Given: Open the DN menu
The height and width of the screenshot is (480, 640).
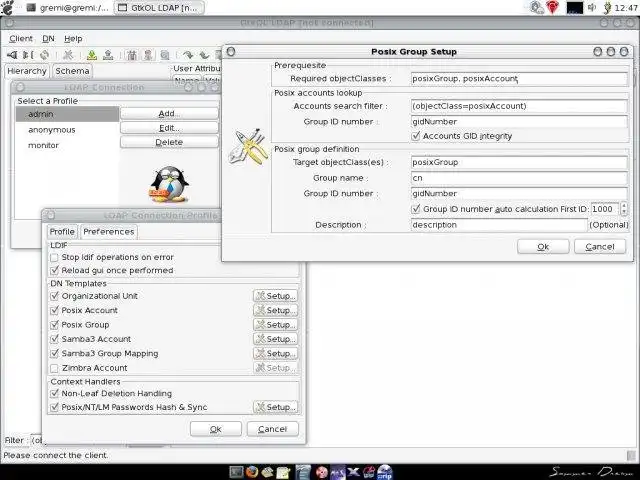Looking at the screenshot, I should point(48,39).
